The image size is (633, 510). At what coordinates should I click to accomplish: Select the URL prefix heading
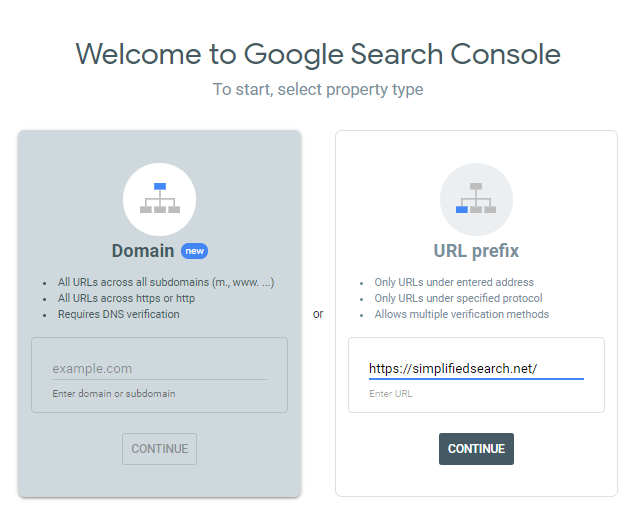click(x=476, y=251)
